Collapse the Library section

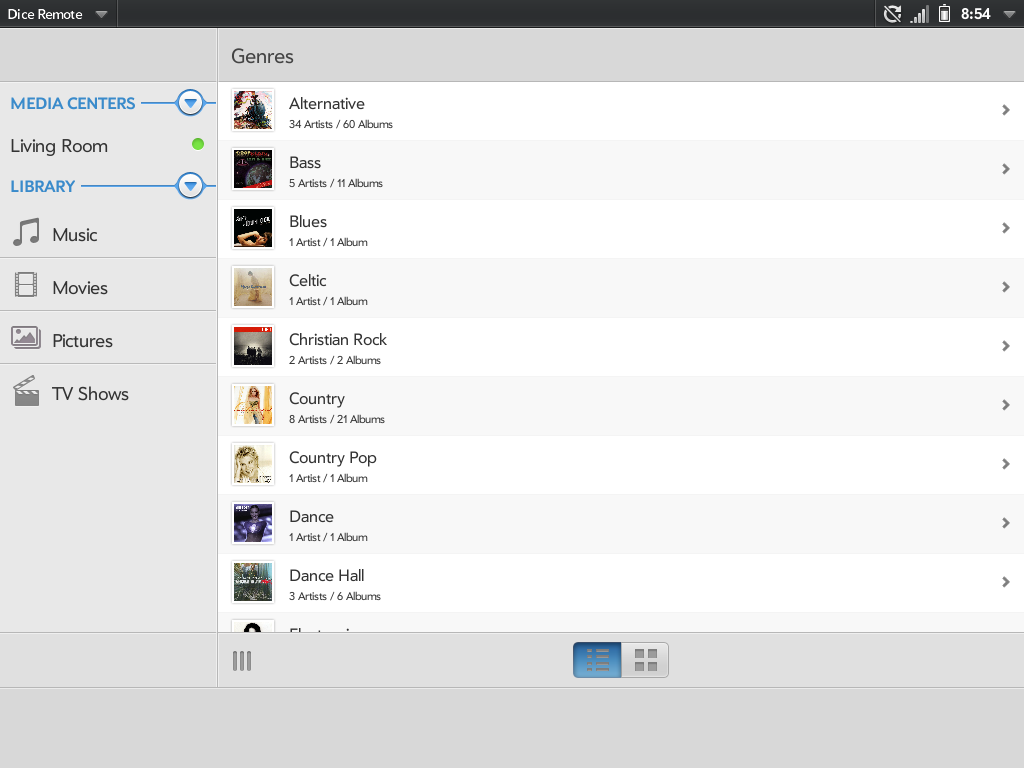click(x=190, y=186)
